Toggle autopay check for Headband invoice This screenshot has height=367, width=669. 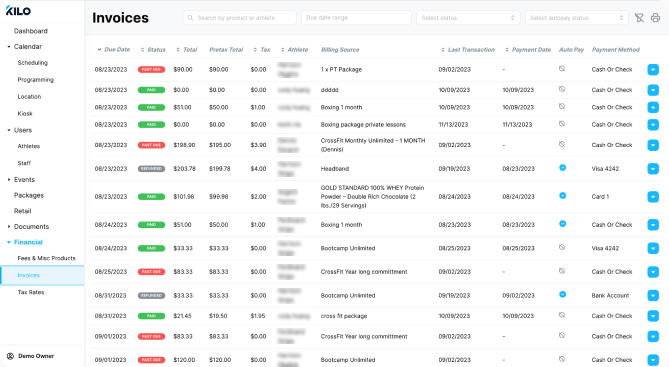click(562, 168)
